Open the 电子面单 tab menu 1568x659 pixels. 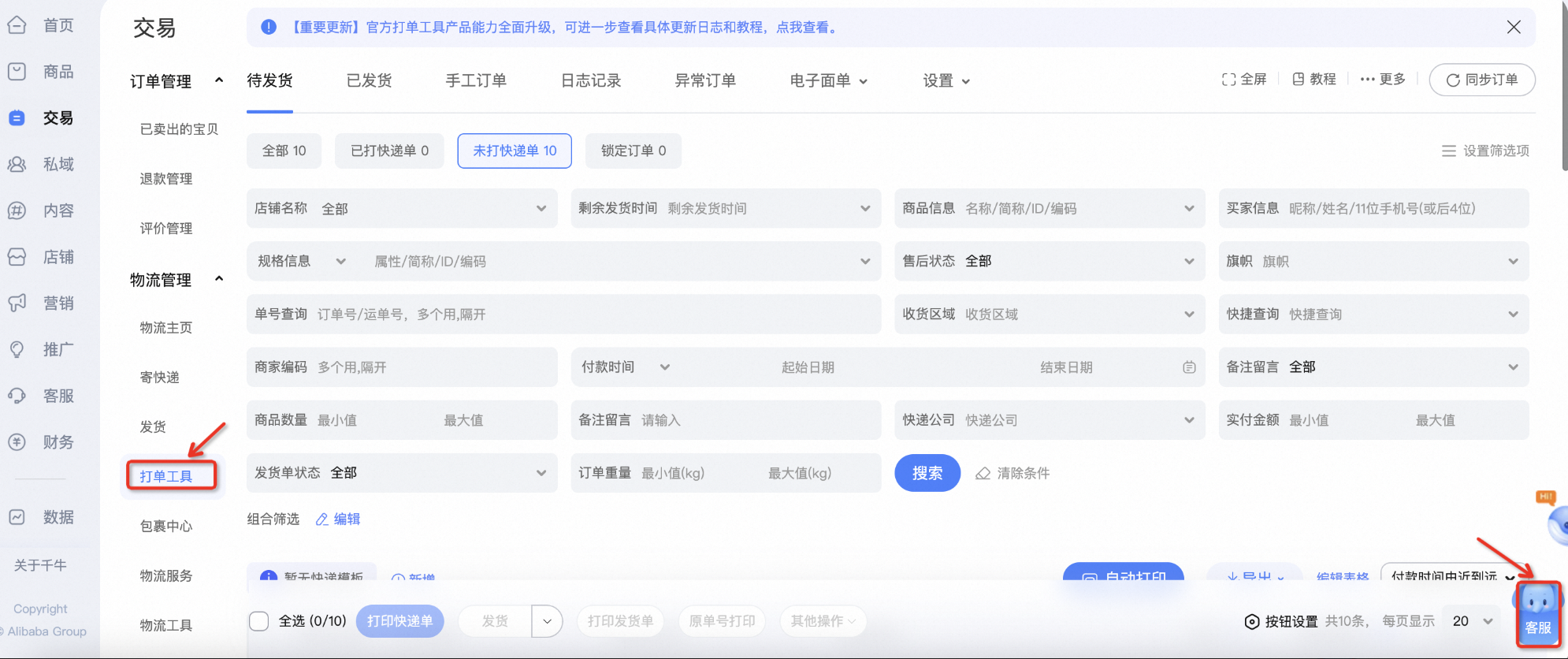click(x=828, y=80)
